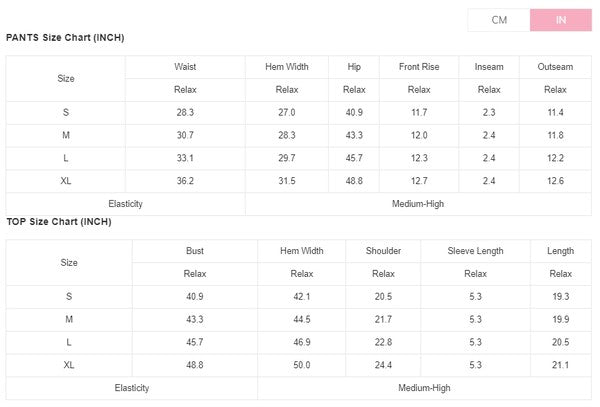Select the IN unit toggle

click(x=560, y=20)
